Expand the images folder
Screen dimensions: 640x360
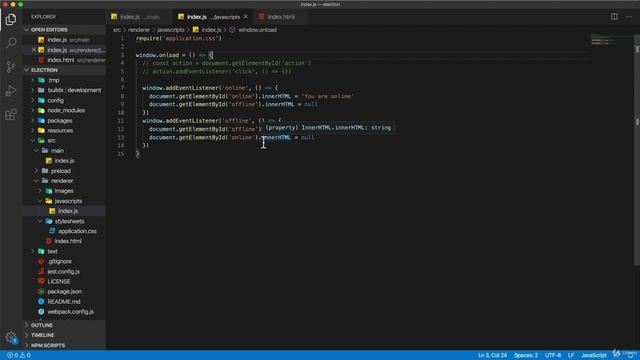pyautogui.click(x=64, y=191)
